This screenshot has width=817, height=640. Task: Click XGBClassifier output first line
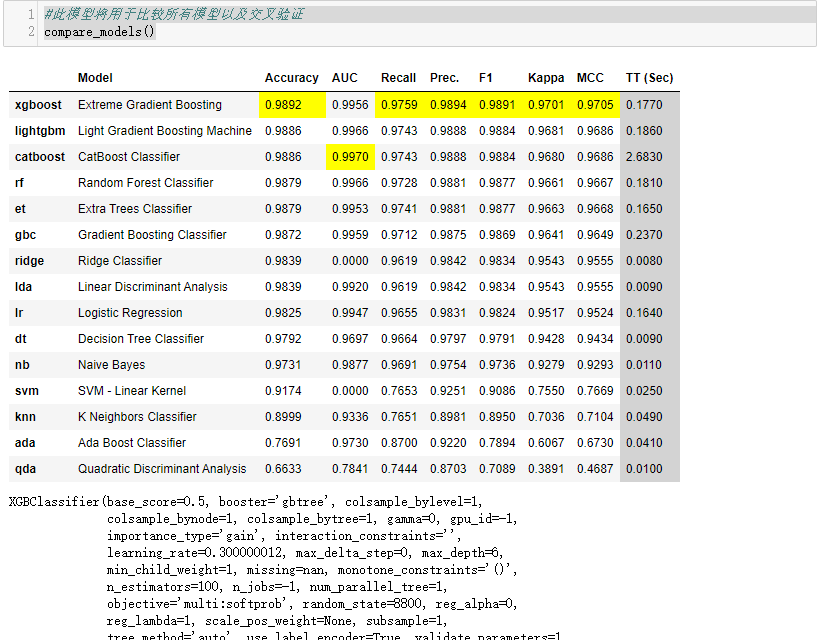coord(245,502)
